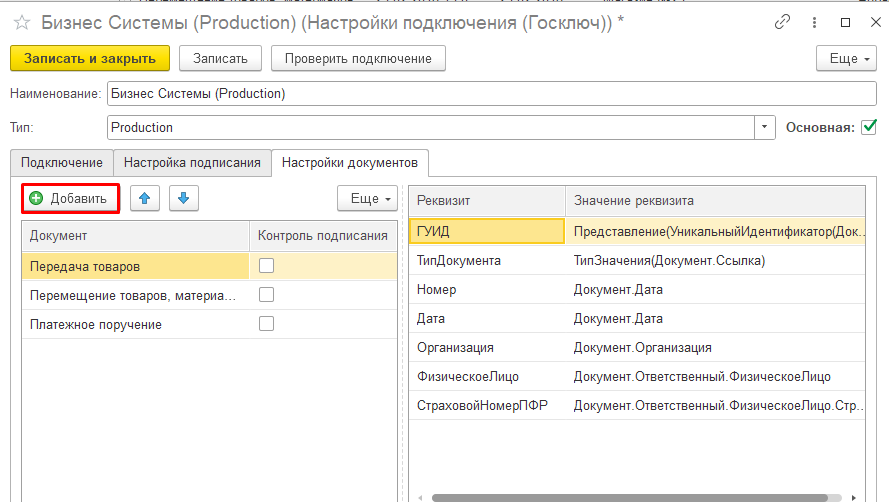Screen dimensions: 889x502
Task: Check signing control for Платежное поручение
Action: tap(266, 324)
